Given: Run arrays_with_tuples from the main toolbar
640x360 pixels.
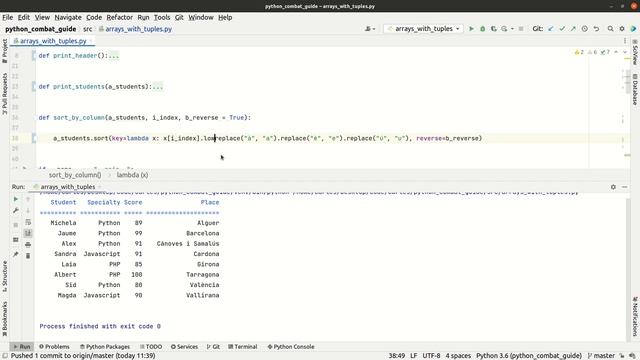Looking at the screenshot, I should [x=471, y=29].
